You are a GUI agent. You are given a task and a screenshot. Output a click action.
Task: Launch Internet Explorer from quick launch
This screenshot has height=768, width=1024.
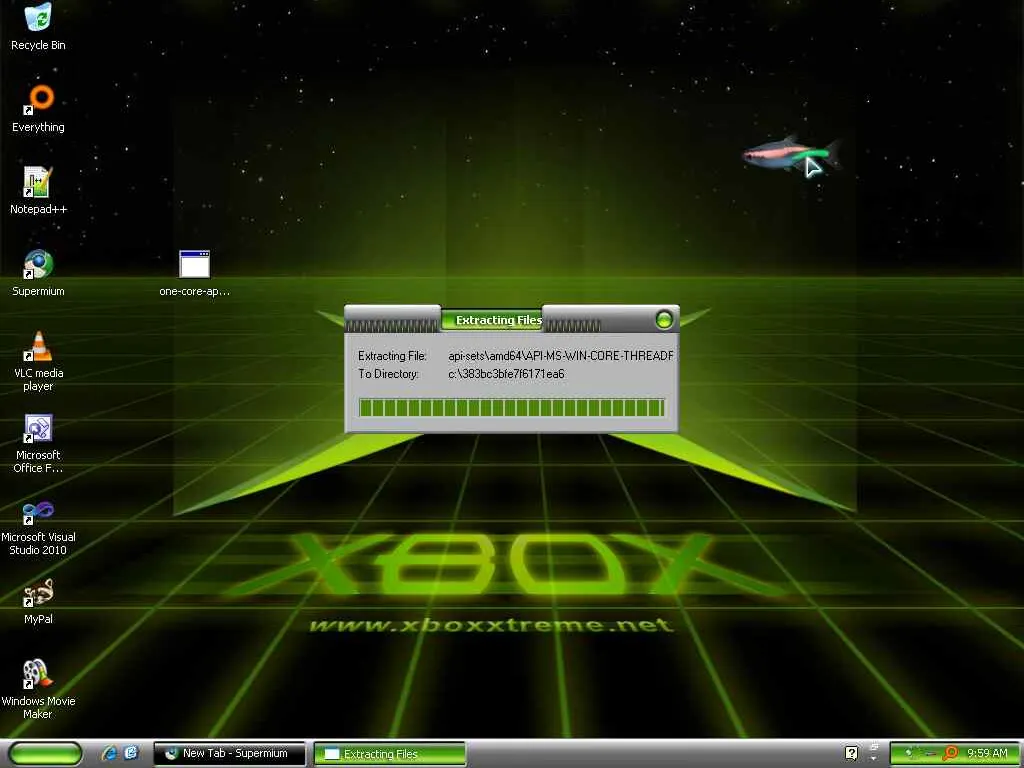pos(109,753)
